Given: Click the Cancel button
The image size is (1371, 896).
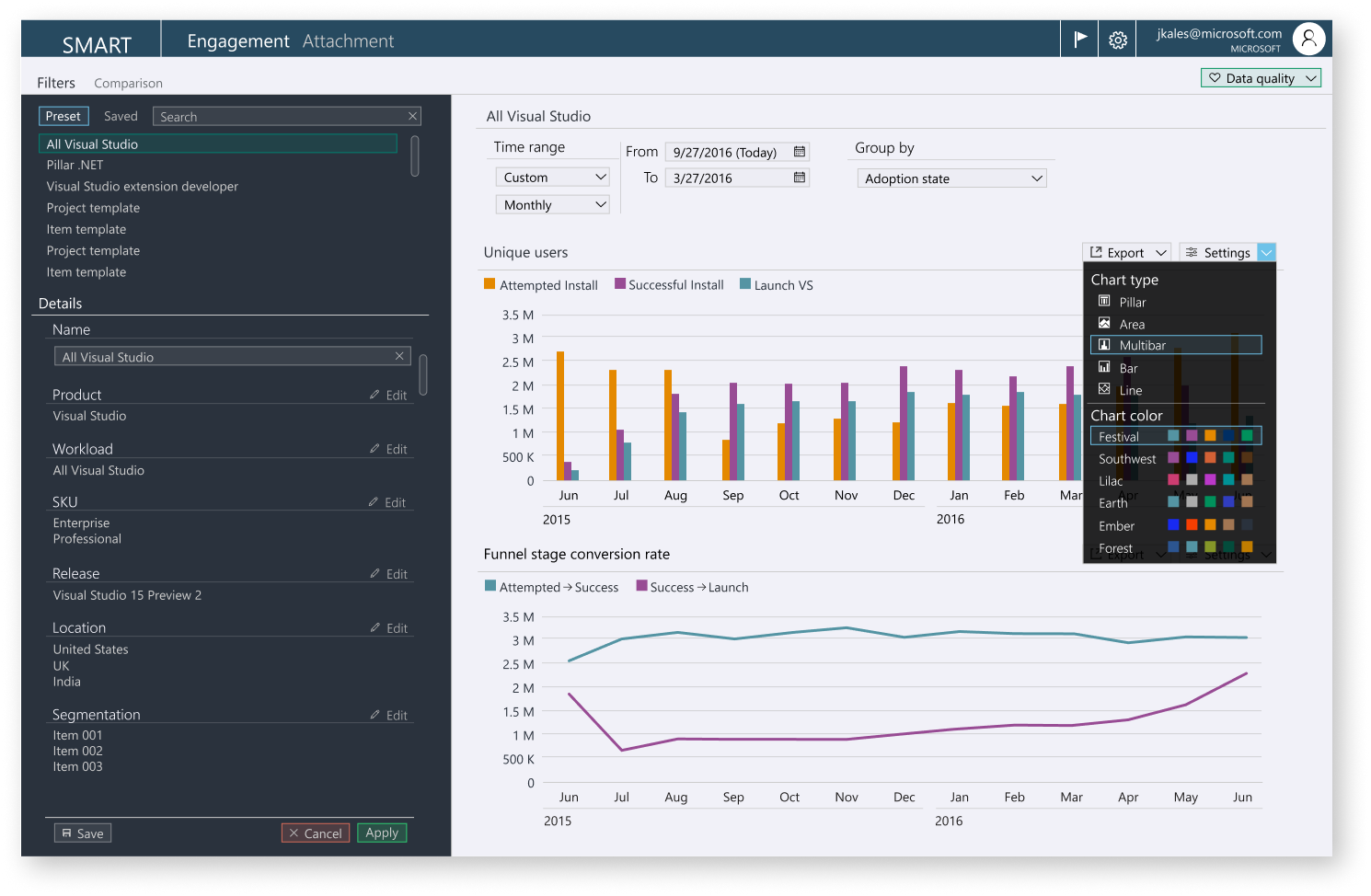Looking at the screenshot, I should point(316,833).
